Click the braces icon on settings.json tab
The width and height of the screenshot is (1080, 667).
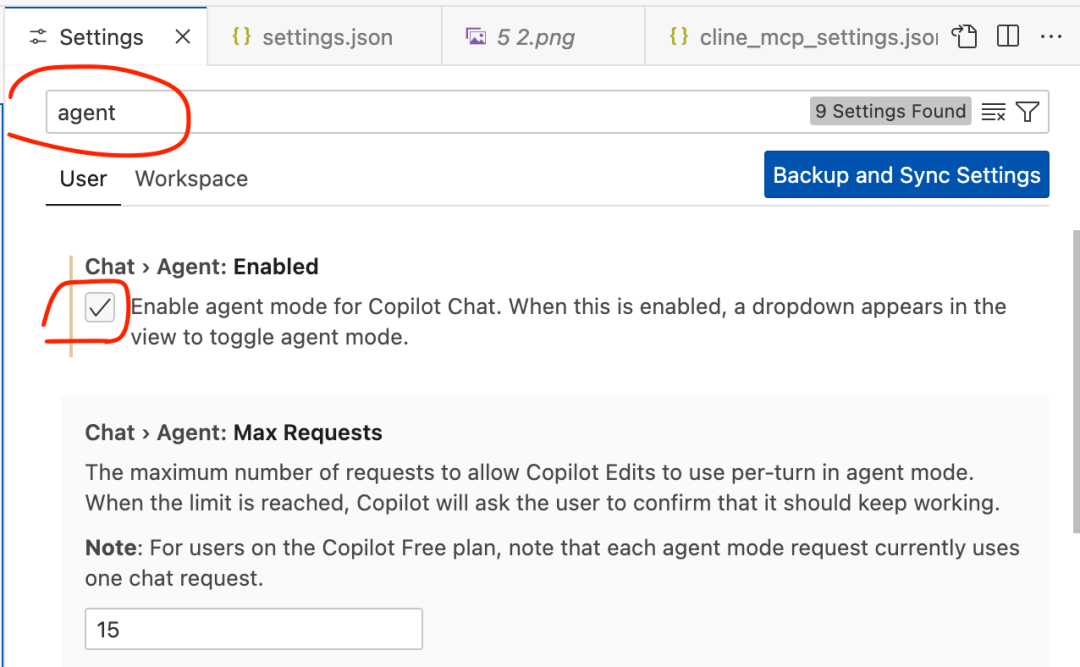[241, 37]
